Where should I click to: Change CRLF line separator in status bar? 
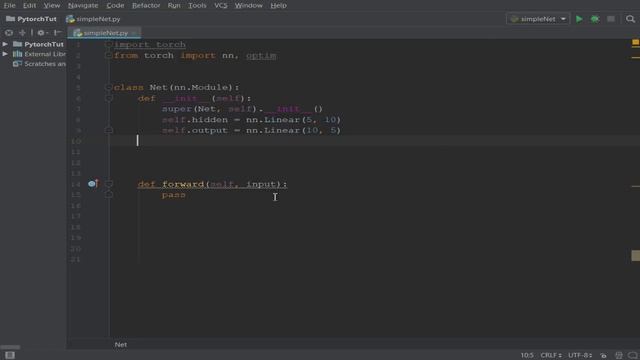pyautogui.click(x=551, y=356)
